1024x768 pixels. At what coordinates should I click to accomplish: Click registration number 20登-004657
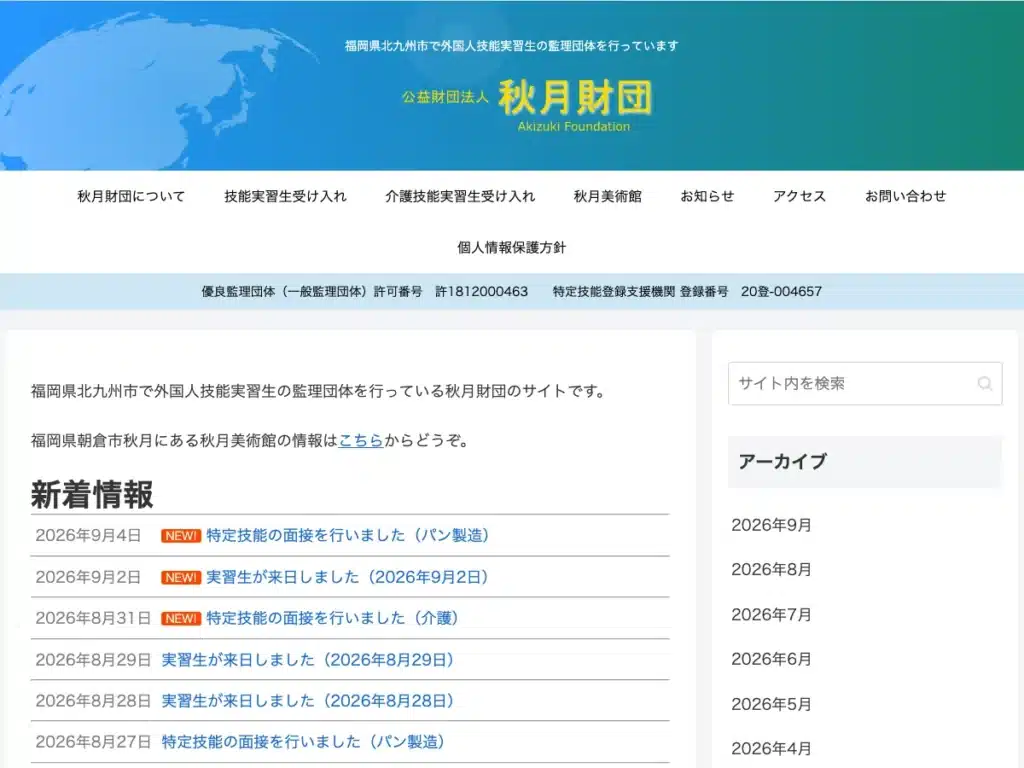tap(781, 292)
